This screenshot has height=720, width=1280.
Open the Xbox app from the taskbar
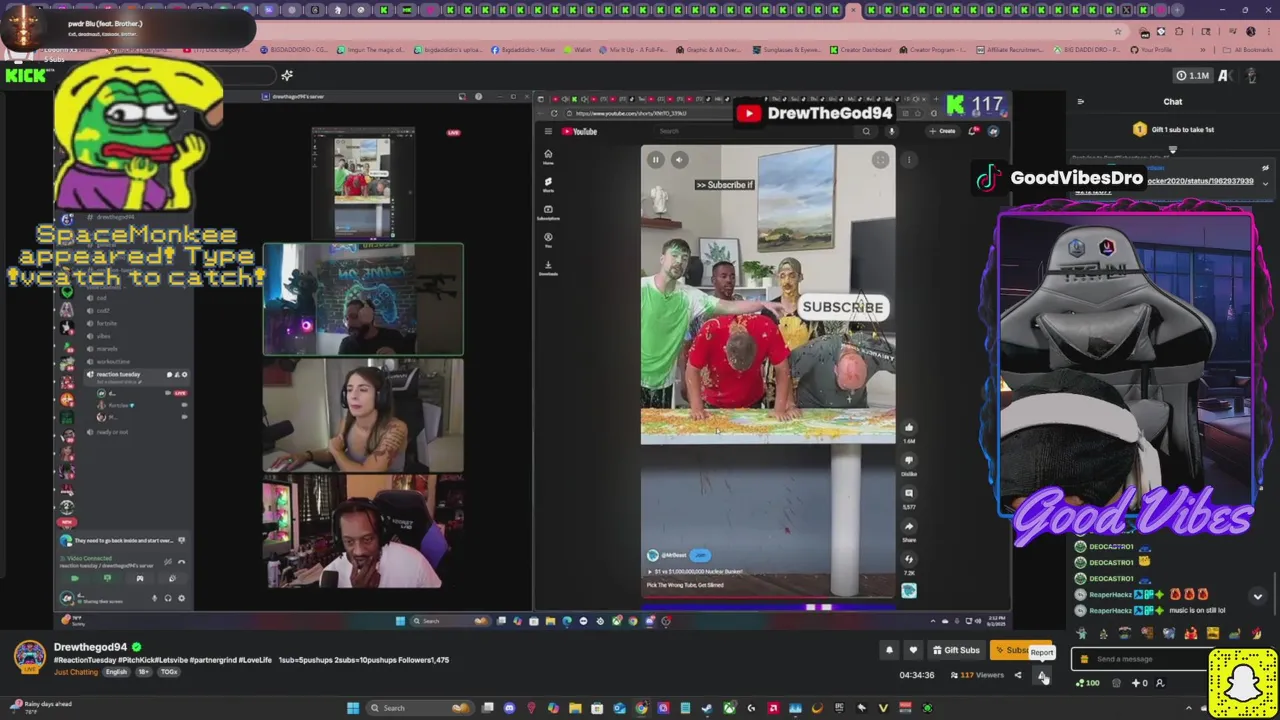point(729,708)
